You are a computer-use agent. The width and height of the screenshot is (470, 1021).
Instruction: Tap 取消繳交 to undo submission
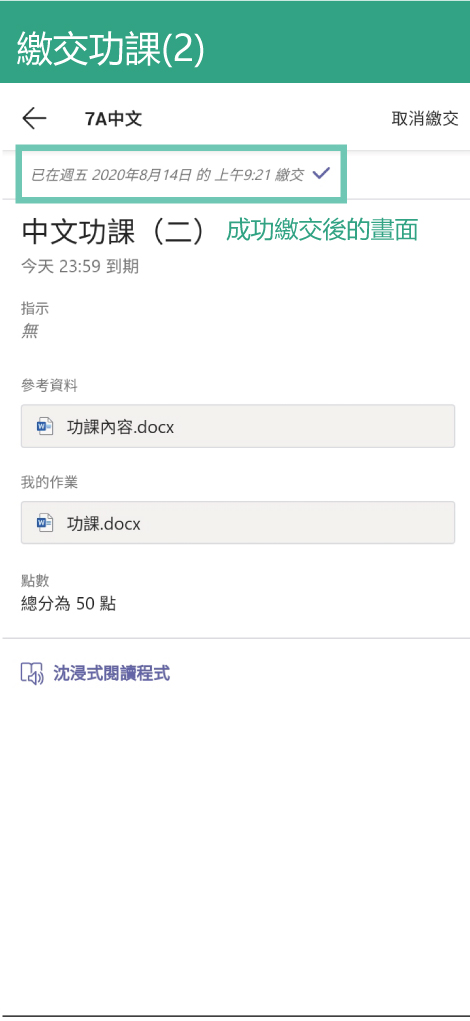425,119
